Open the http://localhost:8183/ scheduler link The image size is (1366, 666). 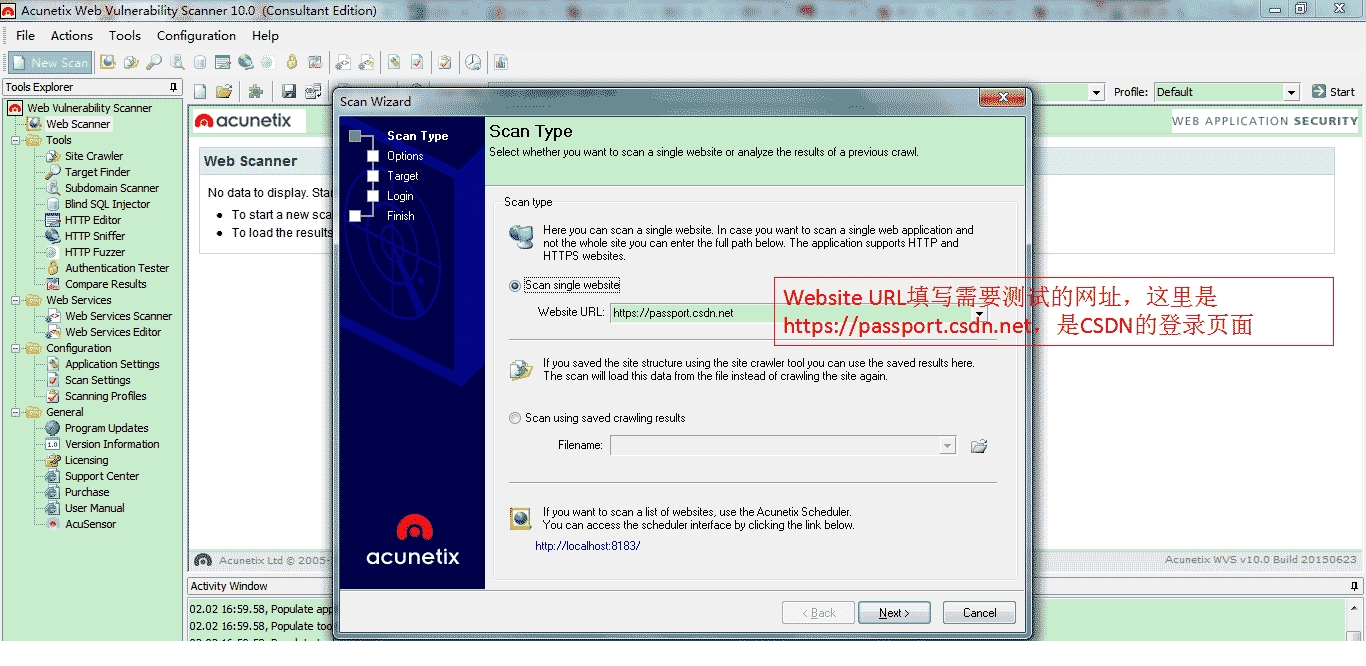(588, 546)
